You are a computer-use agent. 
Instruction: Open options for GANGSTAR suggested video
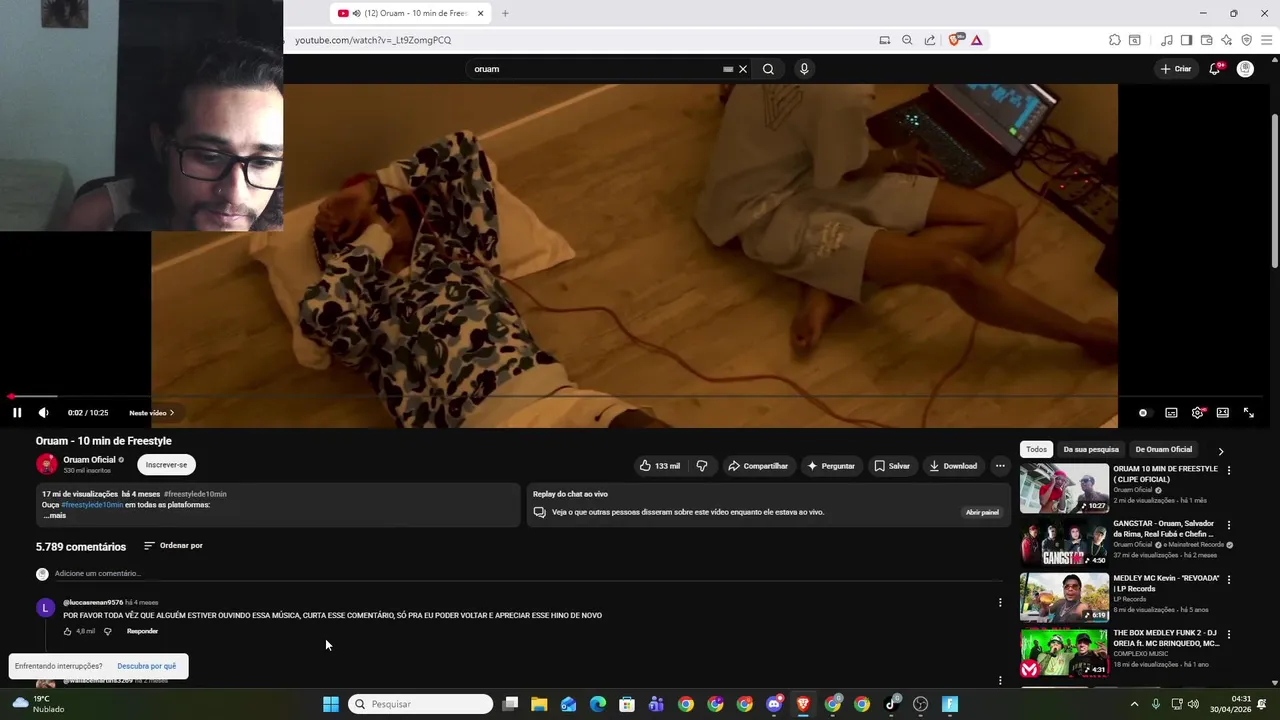[1229, 525]
